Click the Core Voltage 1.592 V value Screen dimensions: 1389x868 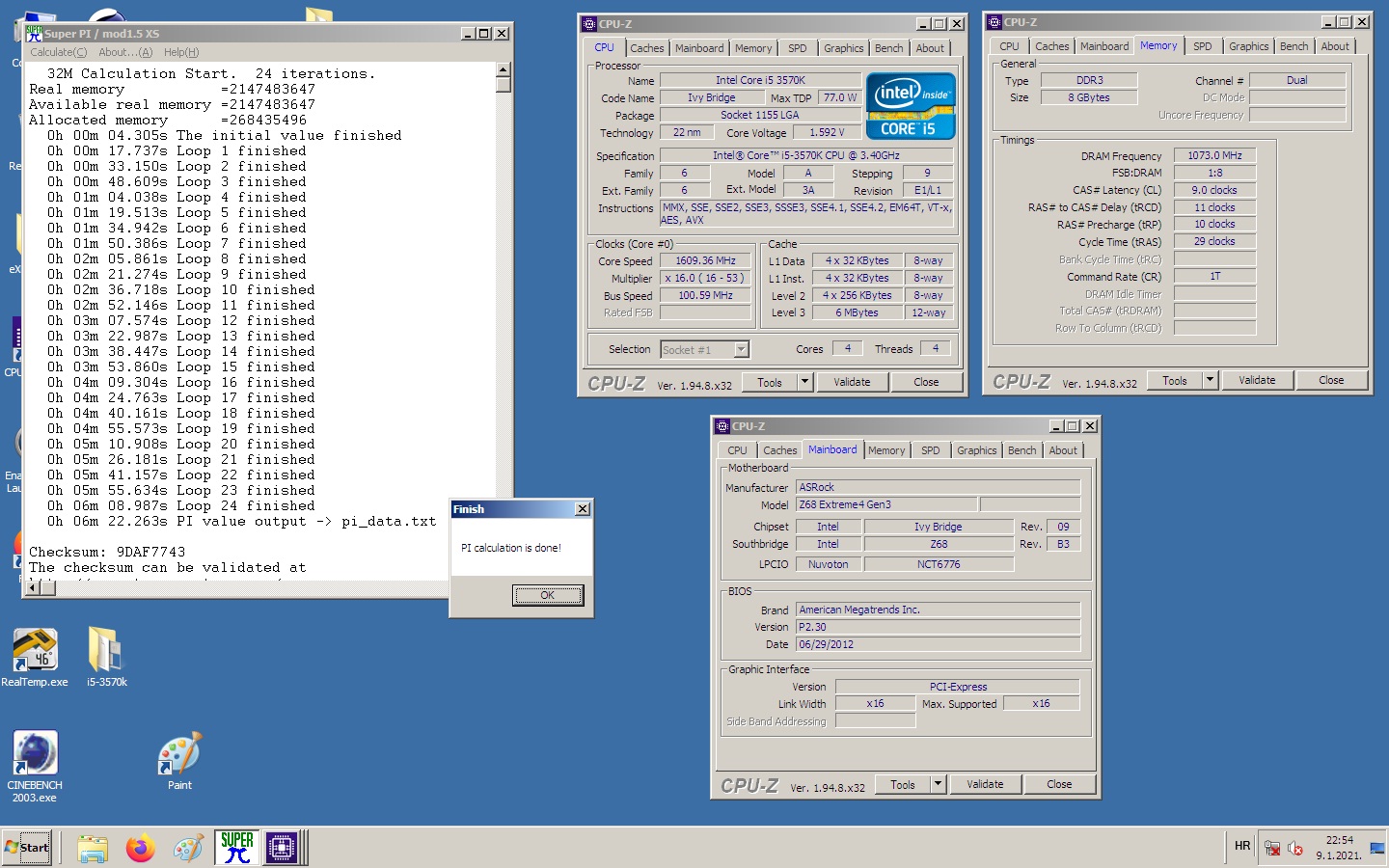pyautogui.click(x=827, y=132)
